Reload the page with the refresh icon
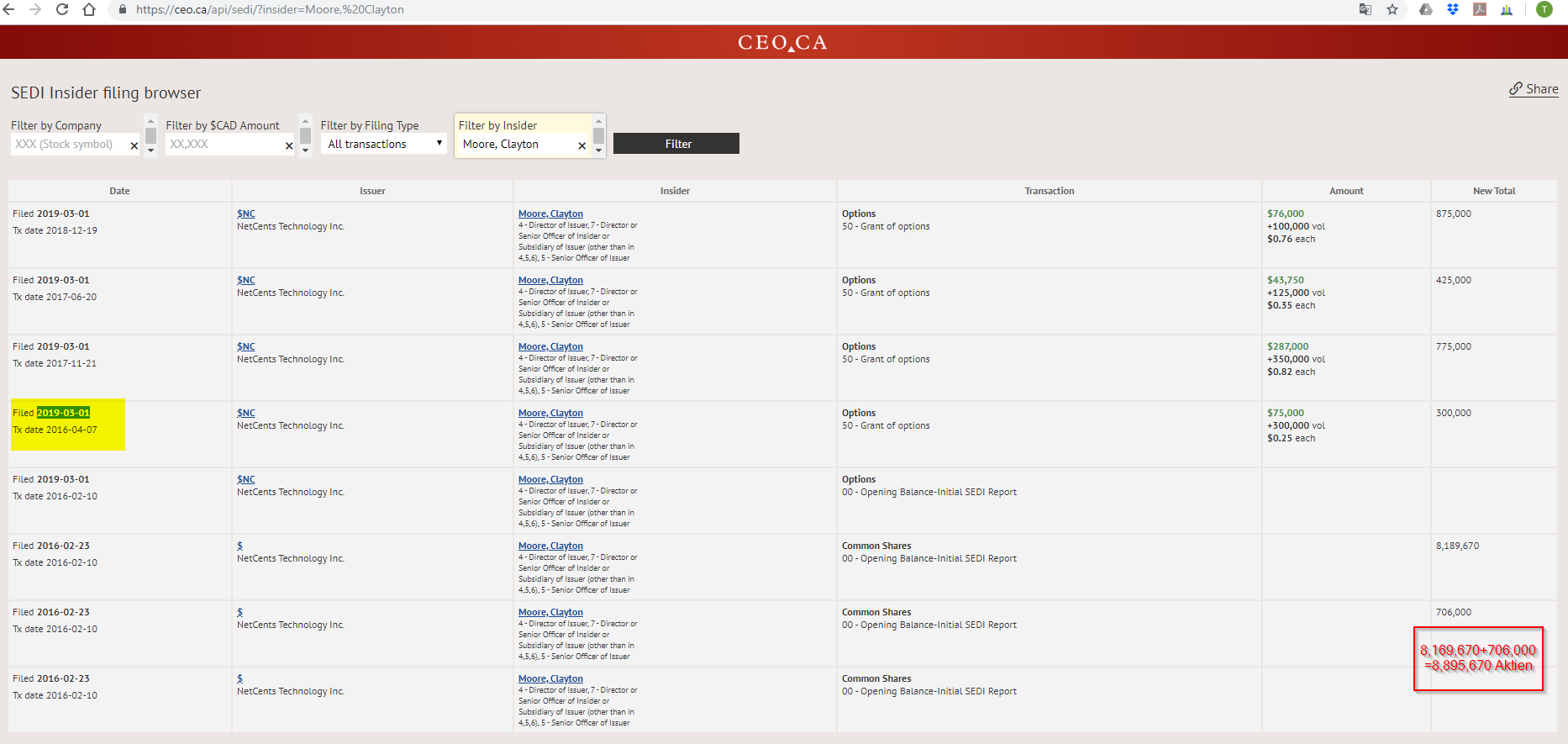The height and width of the screenshot is (744, 1568). tap(62, 9)
